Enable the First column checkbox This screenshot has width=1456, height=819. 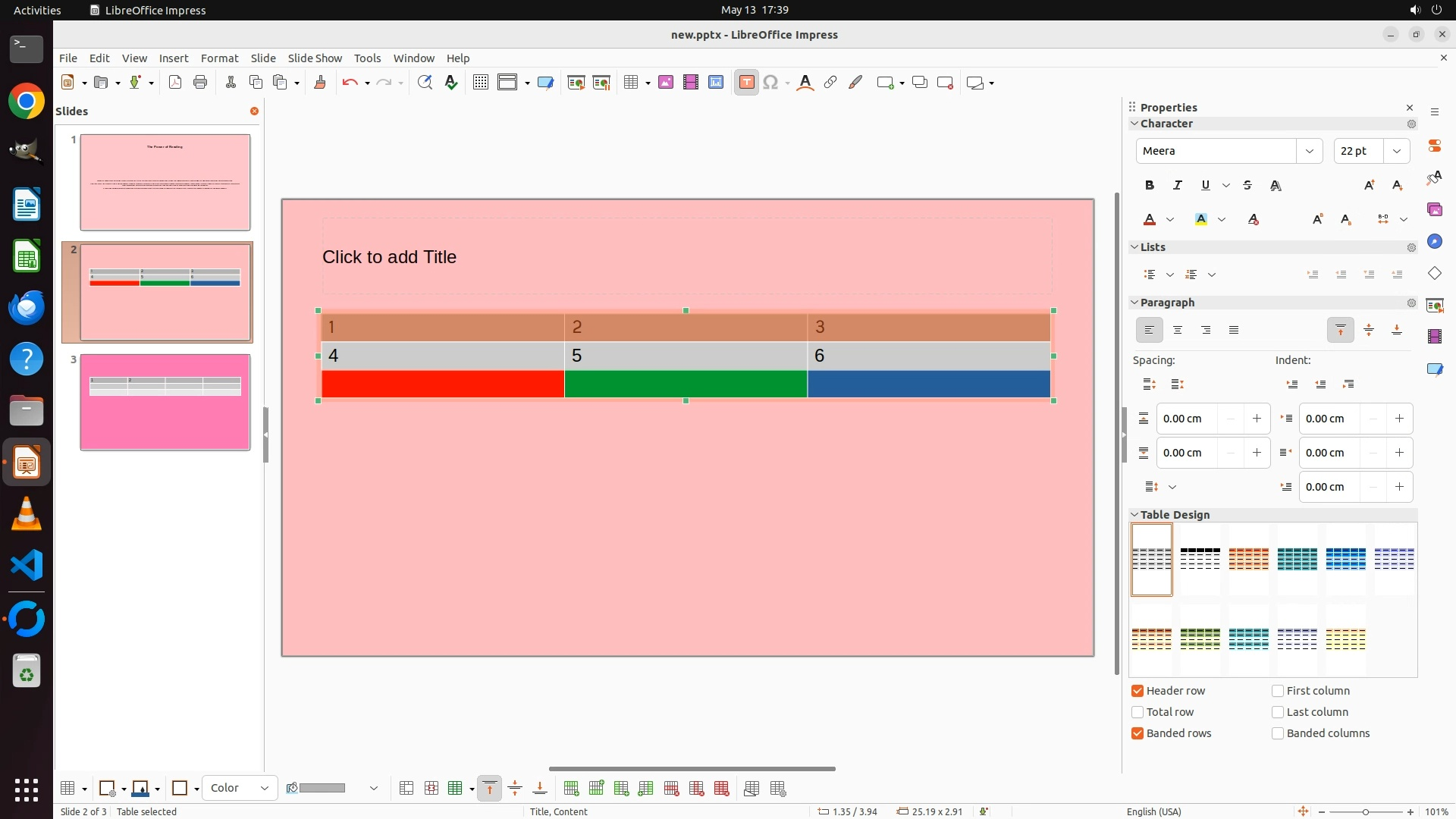[x=1278, y=691]
